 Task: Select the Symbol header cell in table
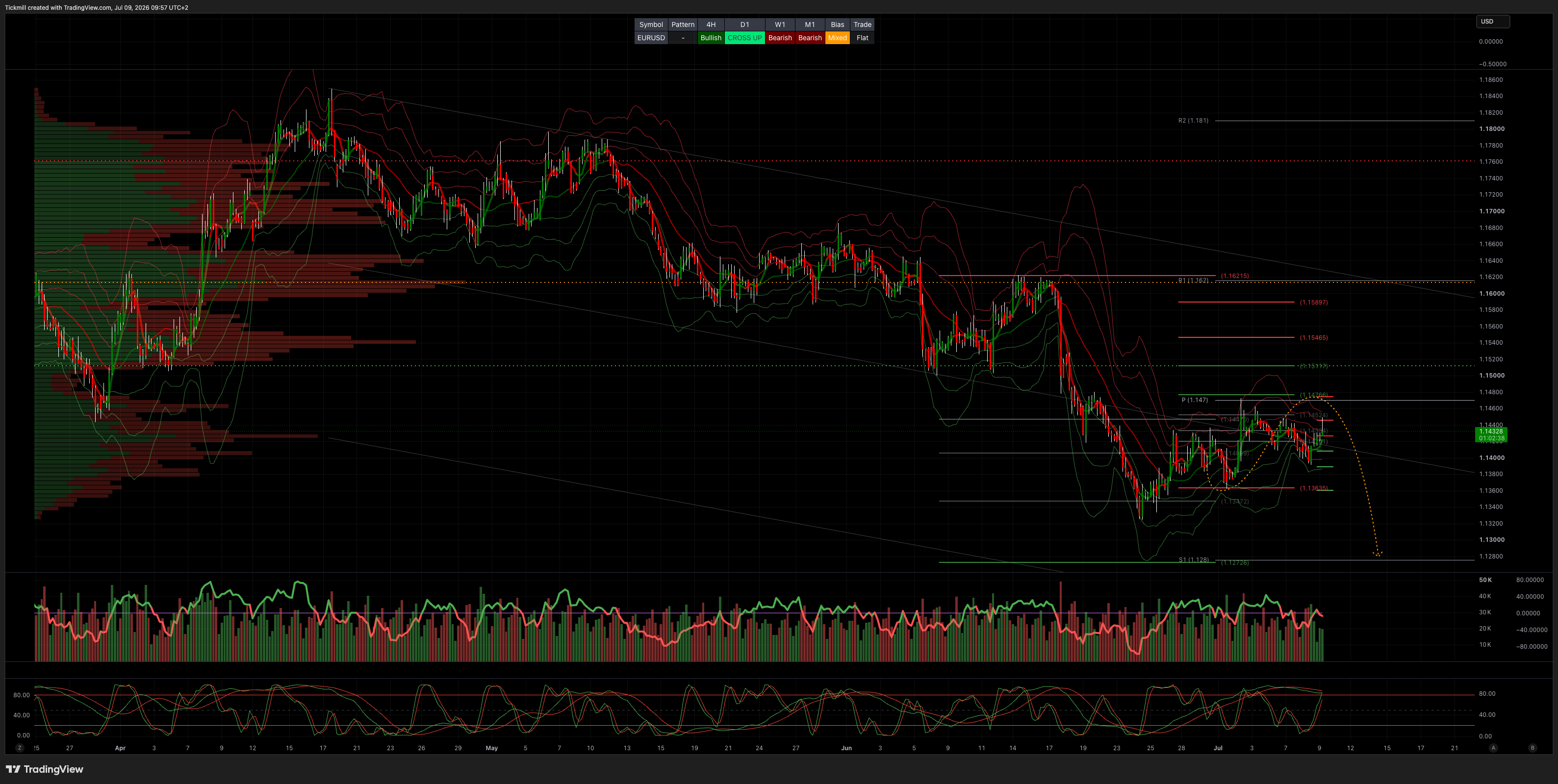651,25
